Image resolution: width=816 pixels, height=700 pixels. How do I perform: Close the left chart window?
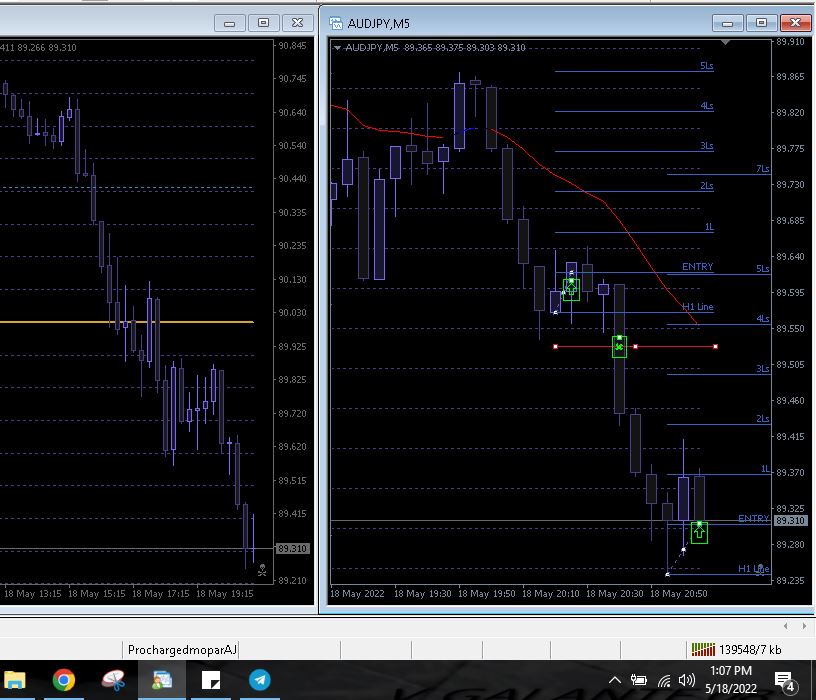297,23
